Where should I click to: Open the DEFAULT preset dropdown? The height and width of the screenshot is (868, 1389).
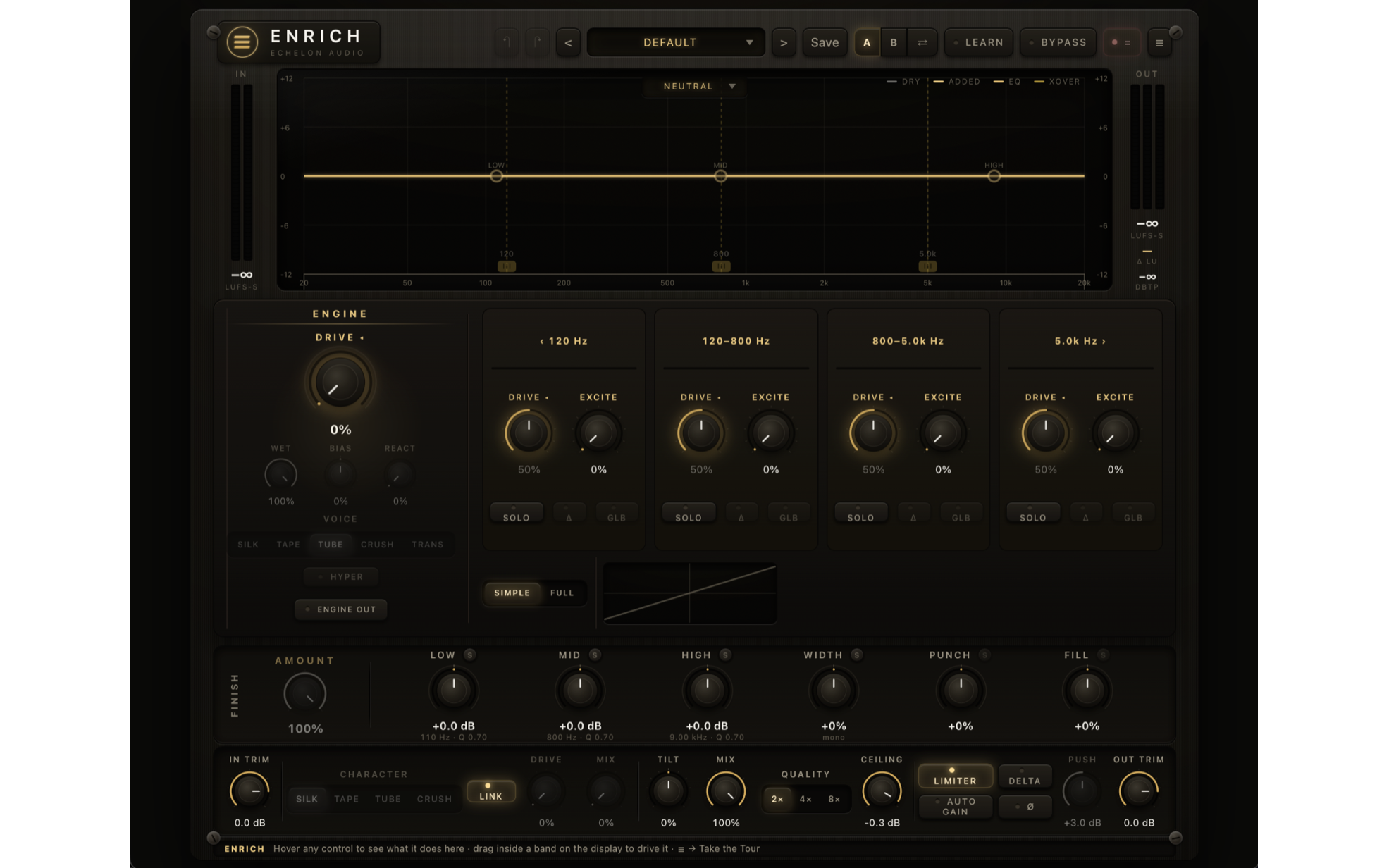tap(676, 43)
